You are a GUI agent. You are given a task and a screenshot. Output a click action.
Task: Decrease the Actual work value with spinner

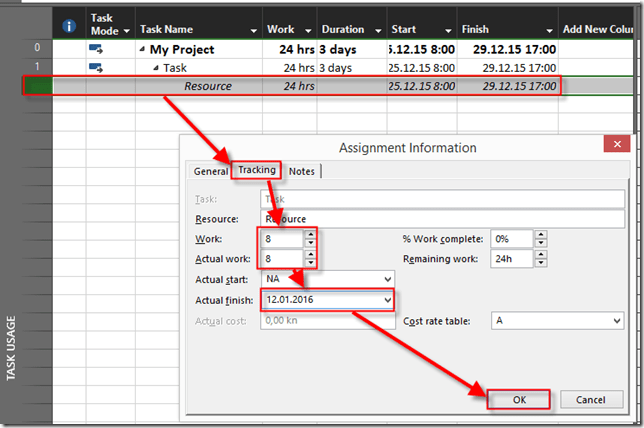(310, 262)
